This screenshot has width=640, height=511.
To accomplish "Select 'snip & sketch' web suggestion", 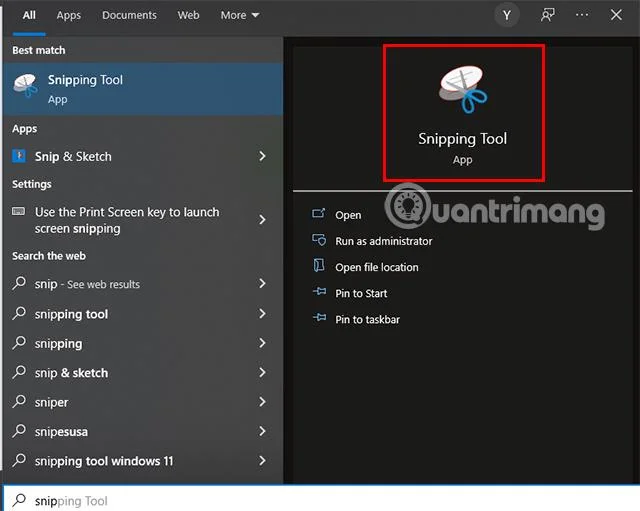I will click(x=143, y=373).
